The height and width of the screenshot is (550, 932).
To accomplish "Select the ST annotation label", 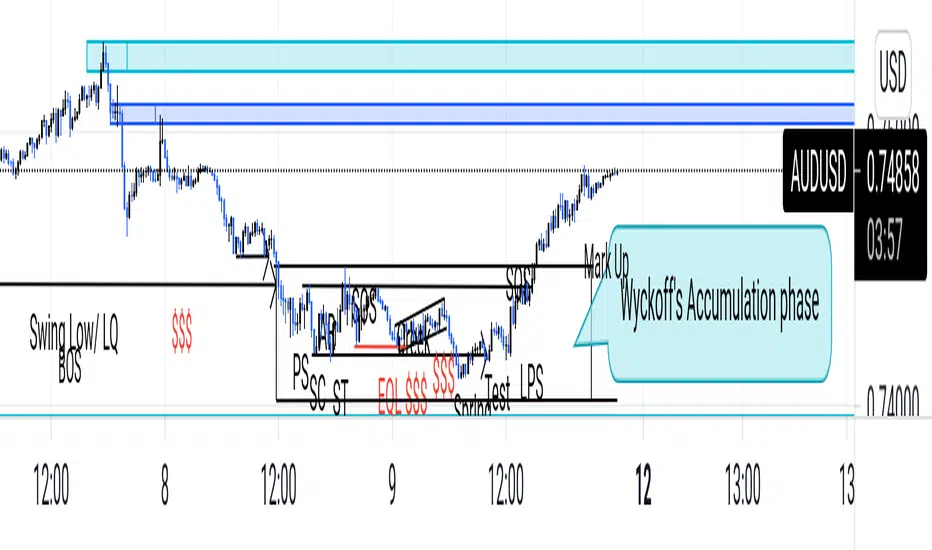I will pos(340,398).
